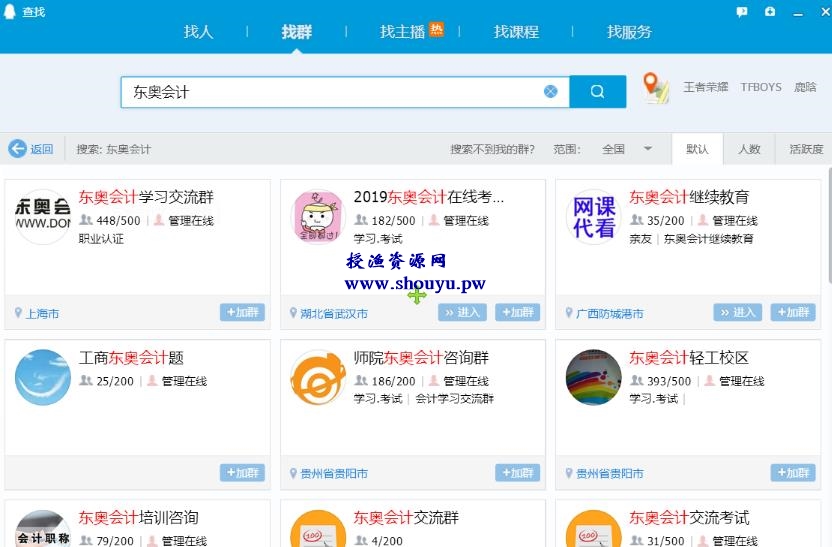Click the 工商东奥会计题 sky avatar
832x547 pixels.
42,377
